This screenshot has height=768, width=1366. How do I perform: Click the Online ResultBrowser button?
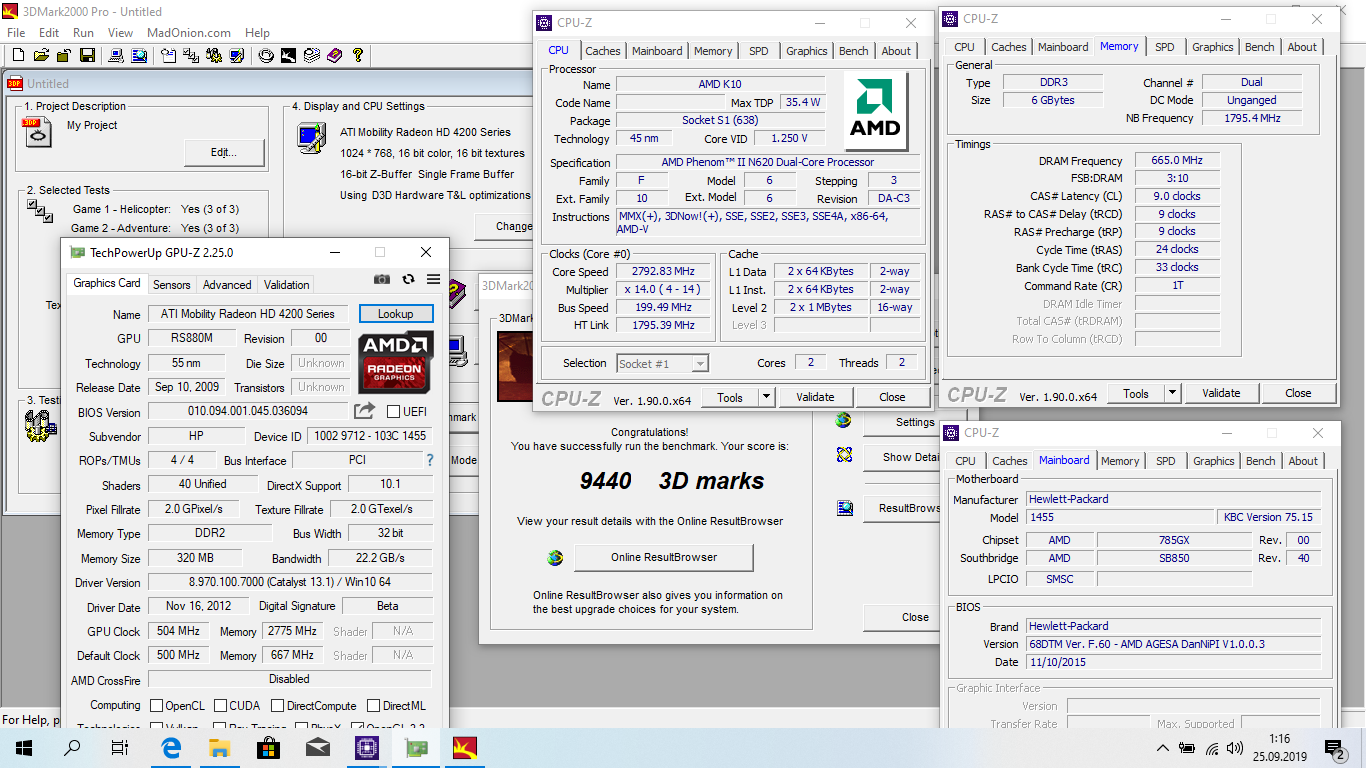click(665, 557)
